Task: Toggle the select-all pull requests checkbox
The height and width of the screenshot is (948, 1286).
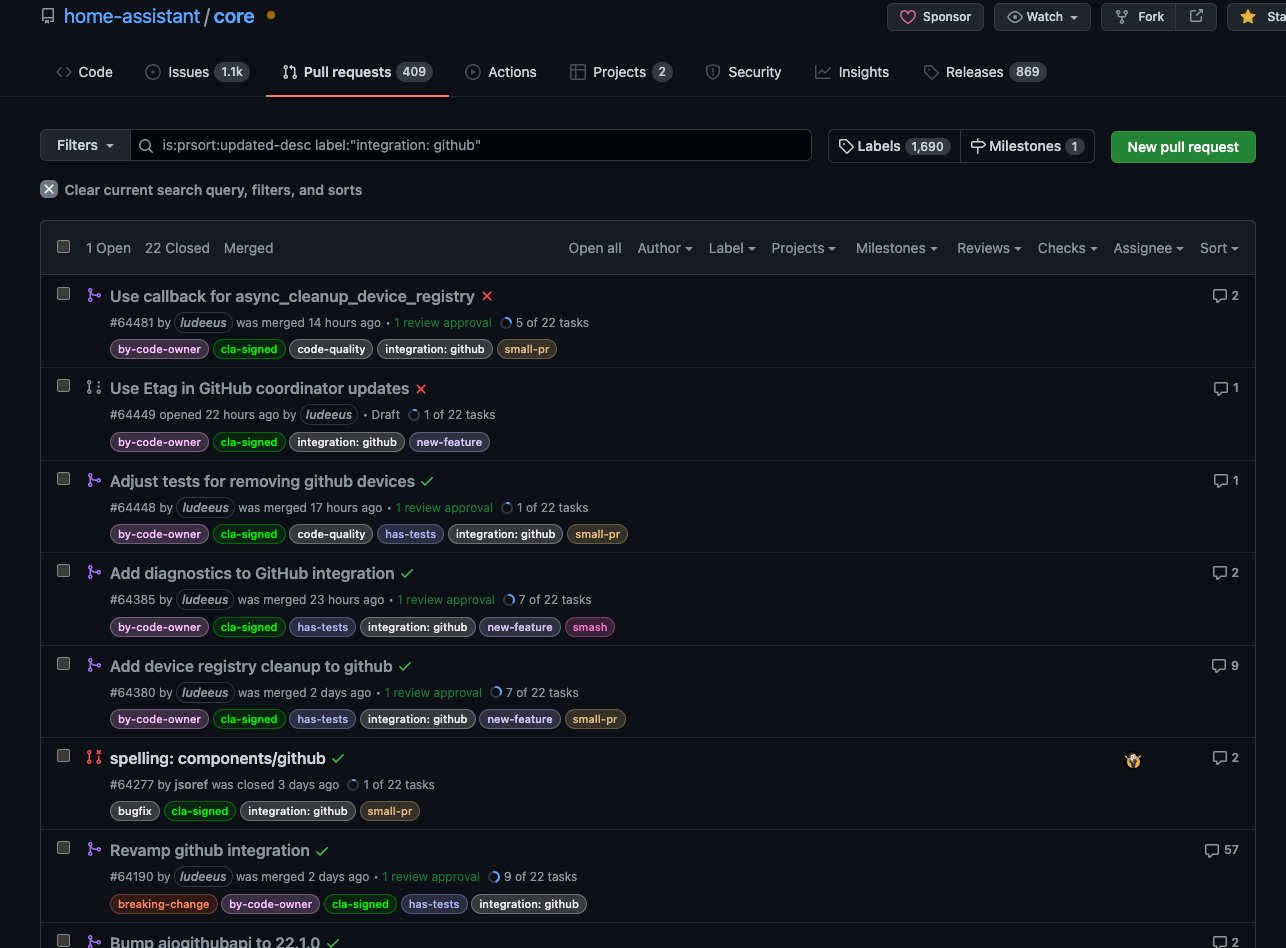Action: [64, 247]
